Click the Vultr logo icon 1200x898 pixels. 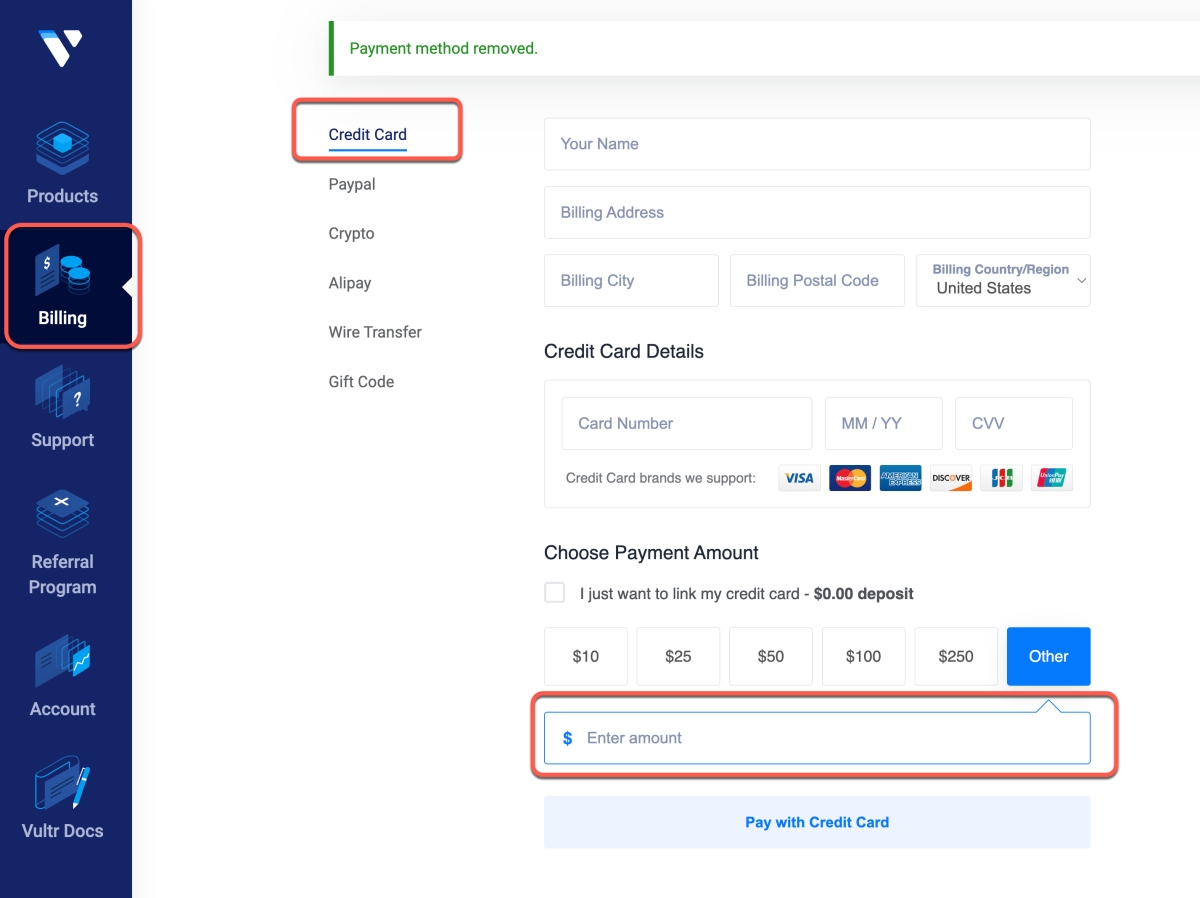point(61,47)
